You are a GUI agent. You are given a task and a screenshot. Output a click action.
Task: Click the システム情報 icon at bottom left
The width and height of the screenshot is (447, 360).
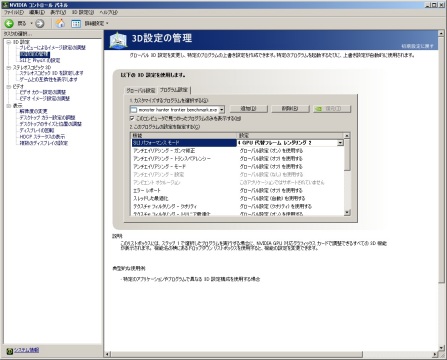point(9,351)
